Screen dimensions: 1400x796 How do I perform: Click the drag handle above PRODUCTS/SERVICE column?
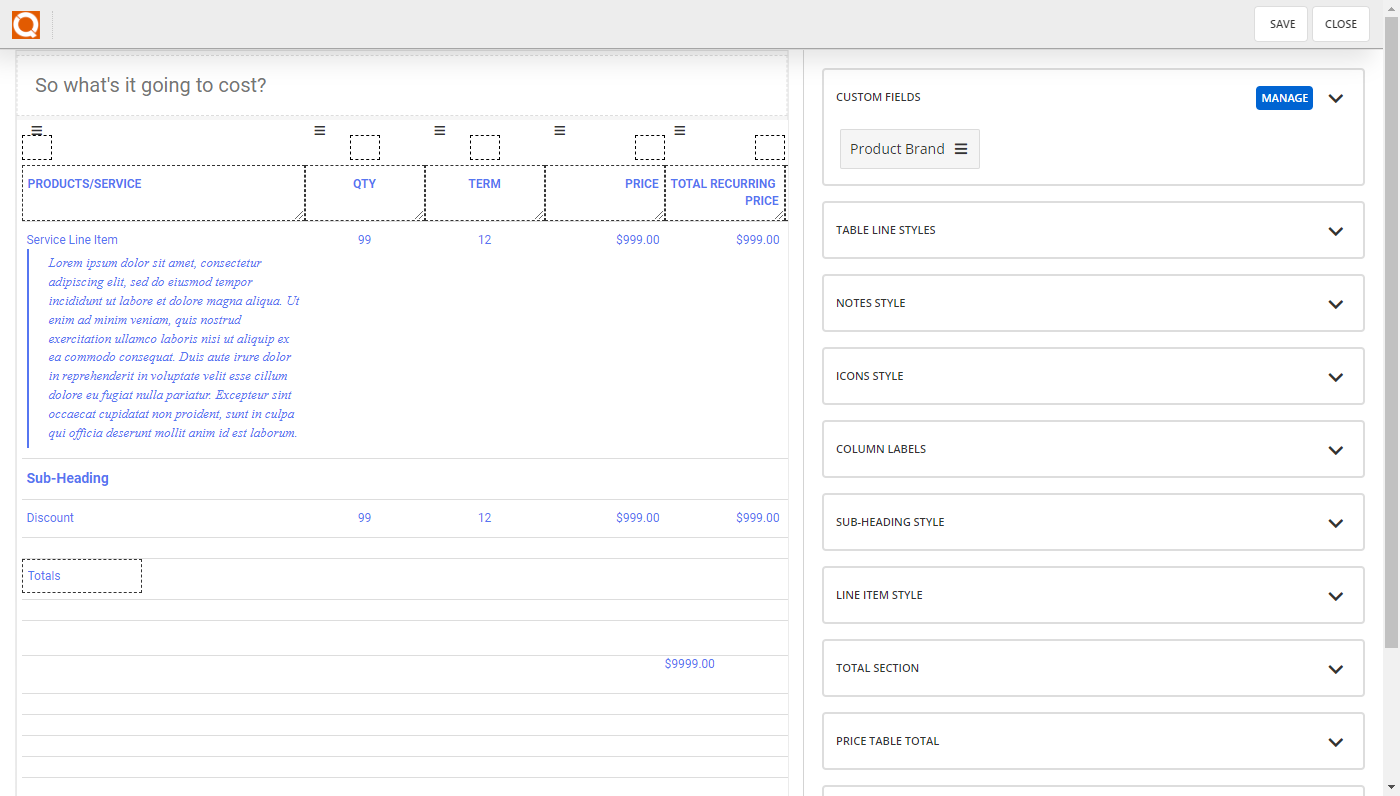35,130
